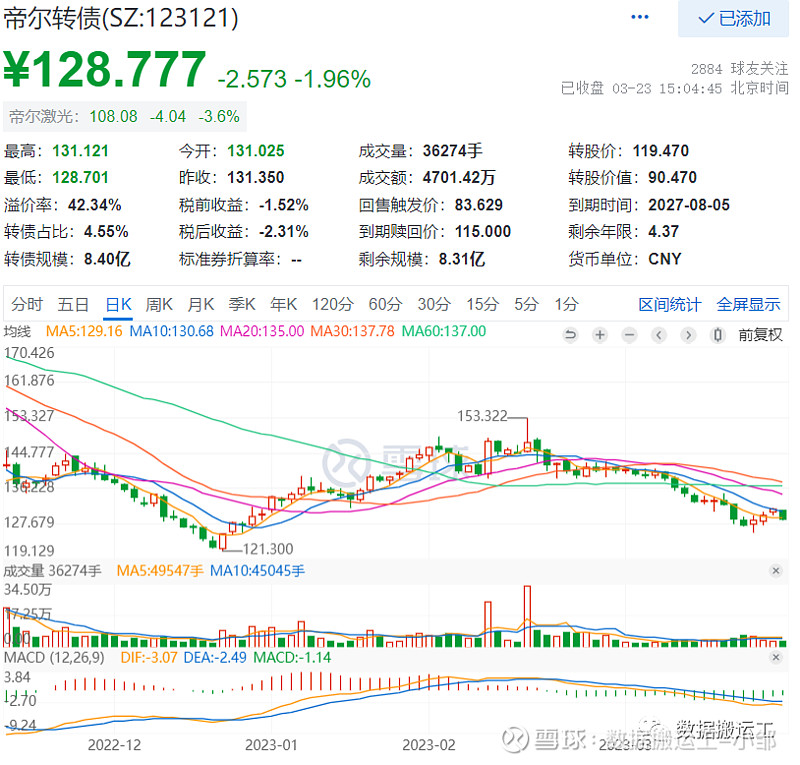Click the 转债占比 value 4.55%
The height and width of the screenshot is (765, 800).
106,232
